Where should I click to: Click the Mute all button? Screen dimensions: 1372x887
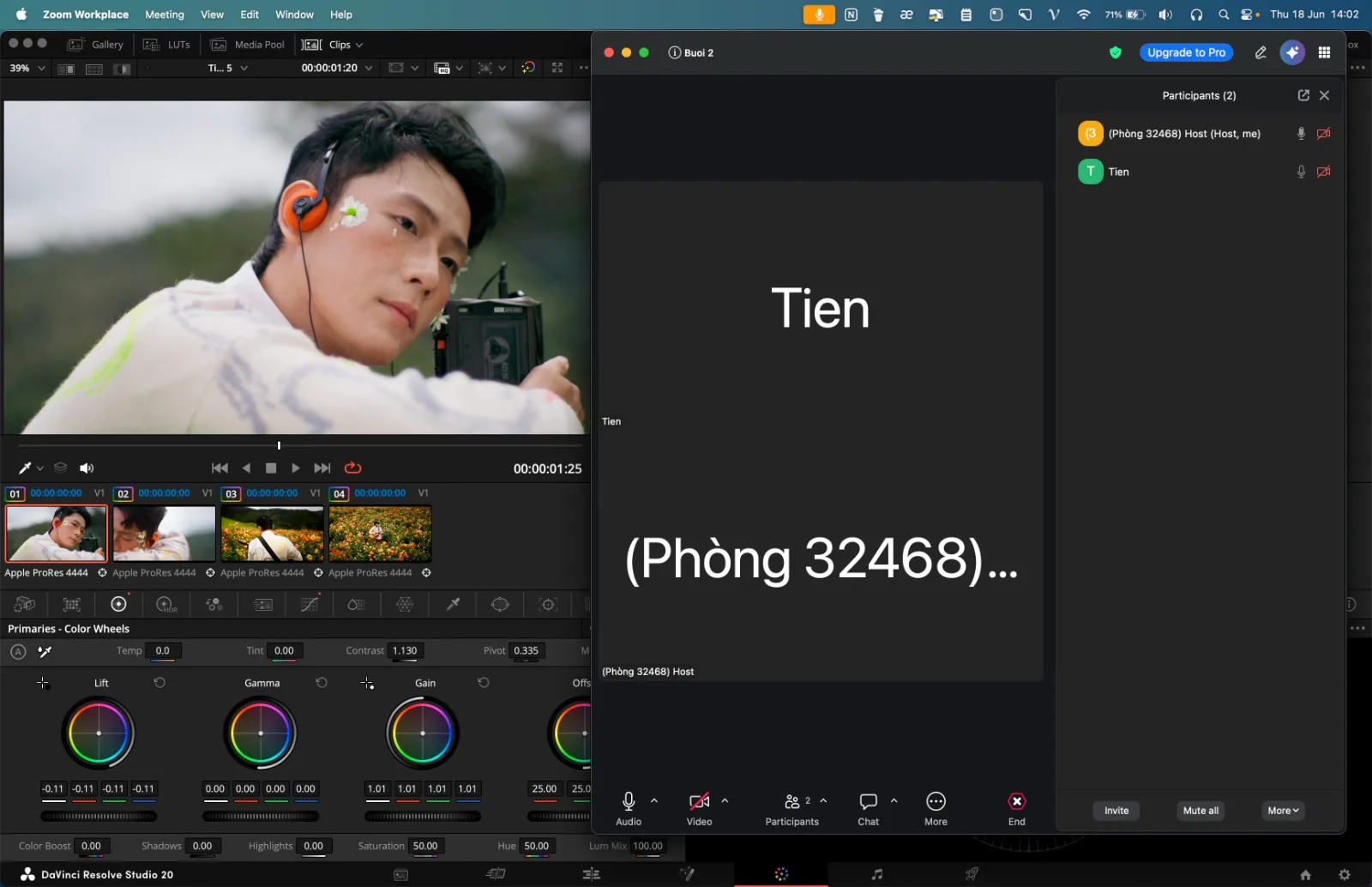[x=1200, y=811]
